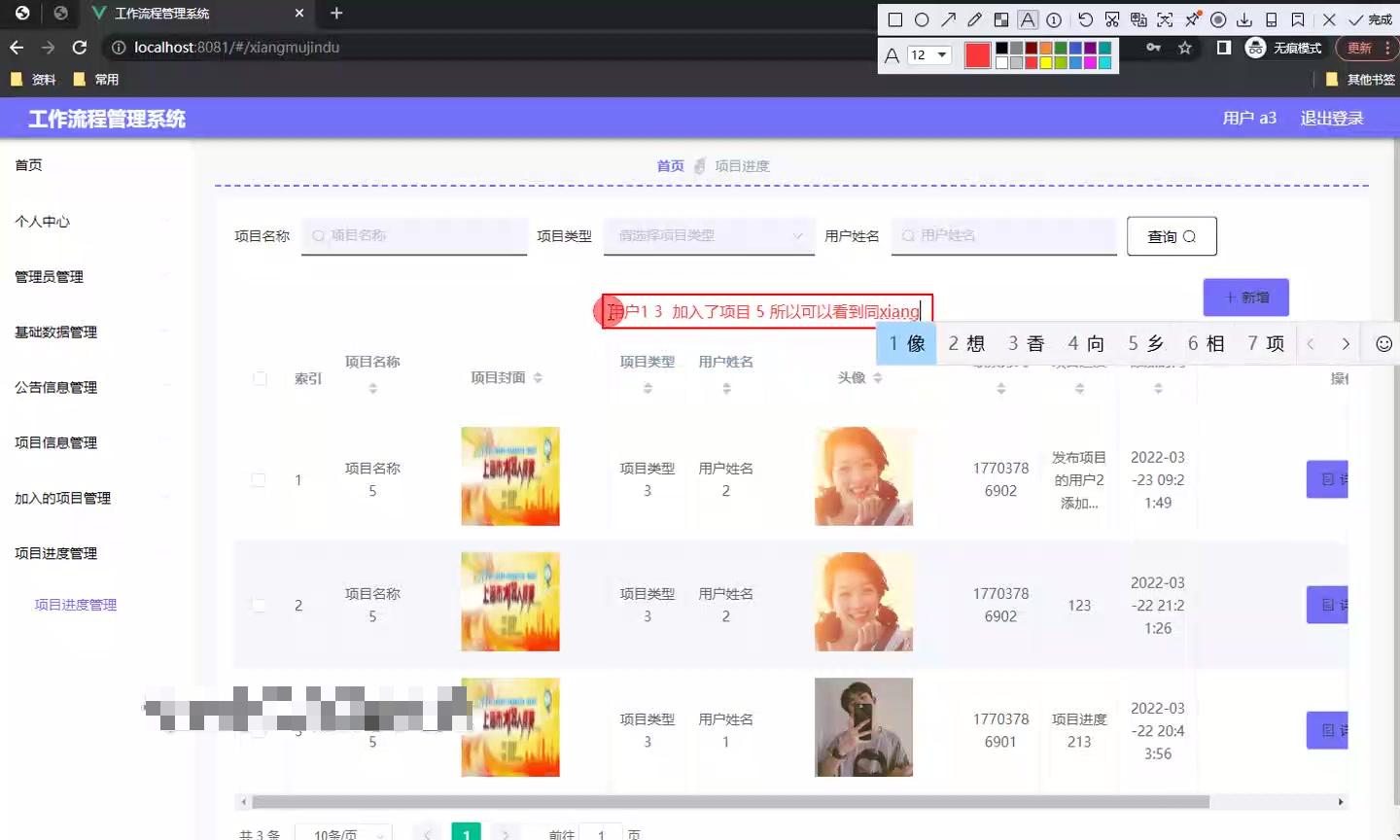Pick the red color swatch
This screenshot has width=1400, height=840.
coord(976,54)
